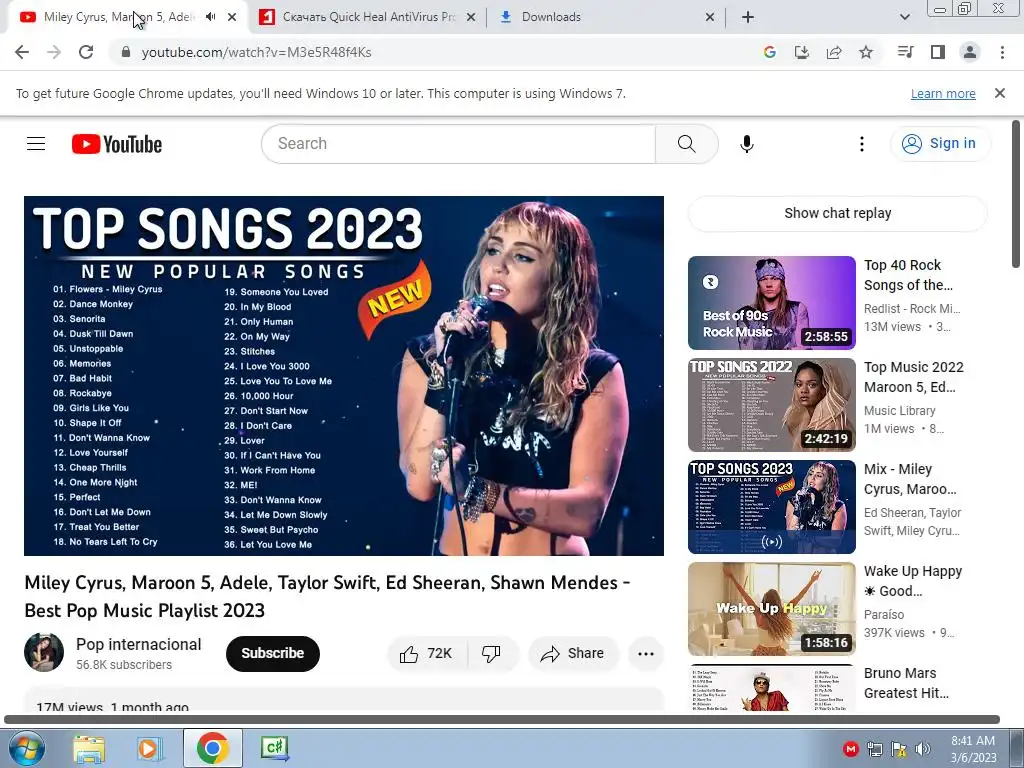
Task: Search with voice microphone
Action: point(747,144)
